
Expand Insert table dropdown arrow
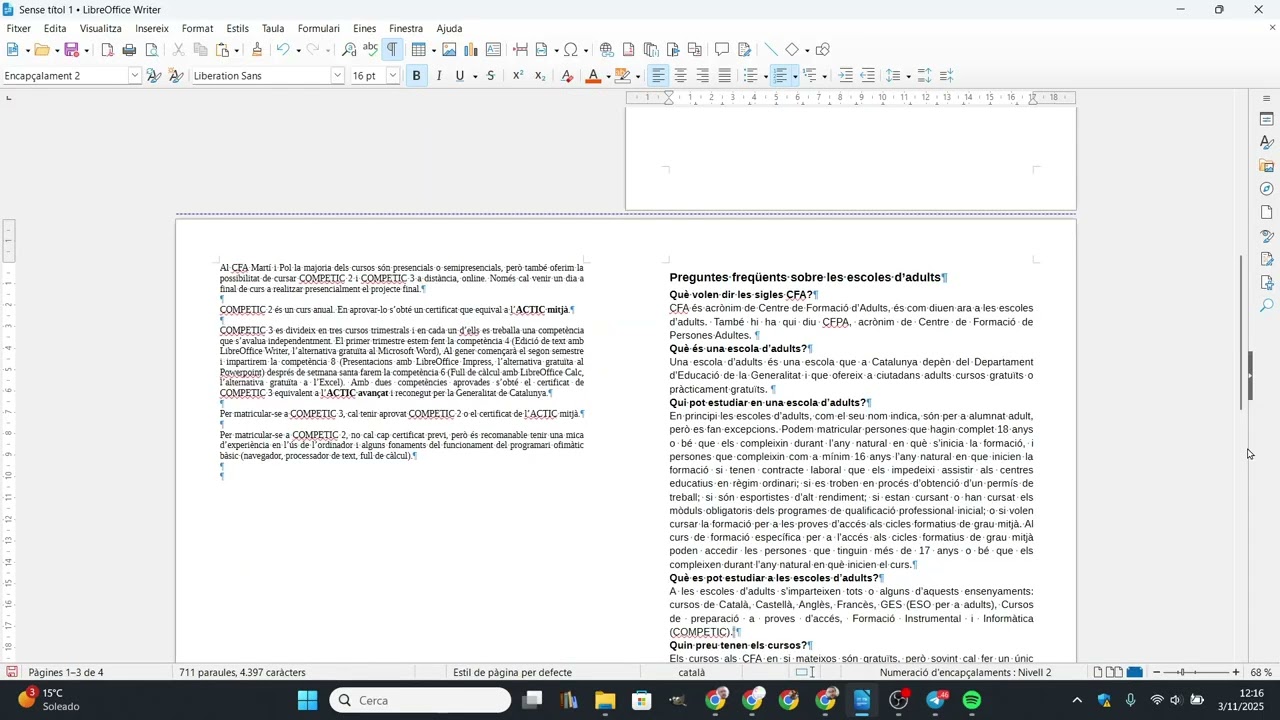coord(434,50)
